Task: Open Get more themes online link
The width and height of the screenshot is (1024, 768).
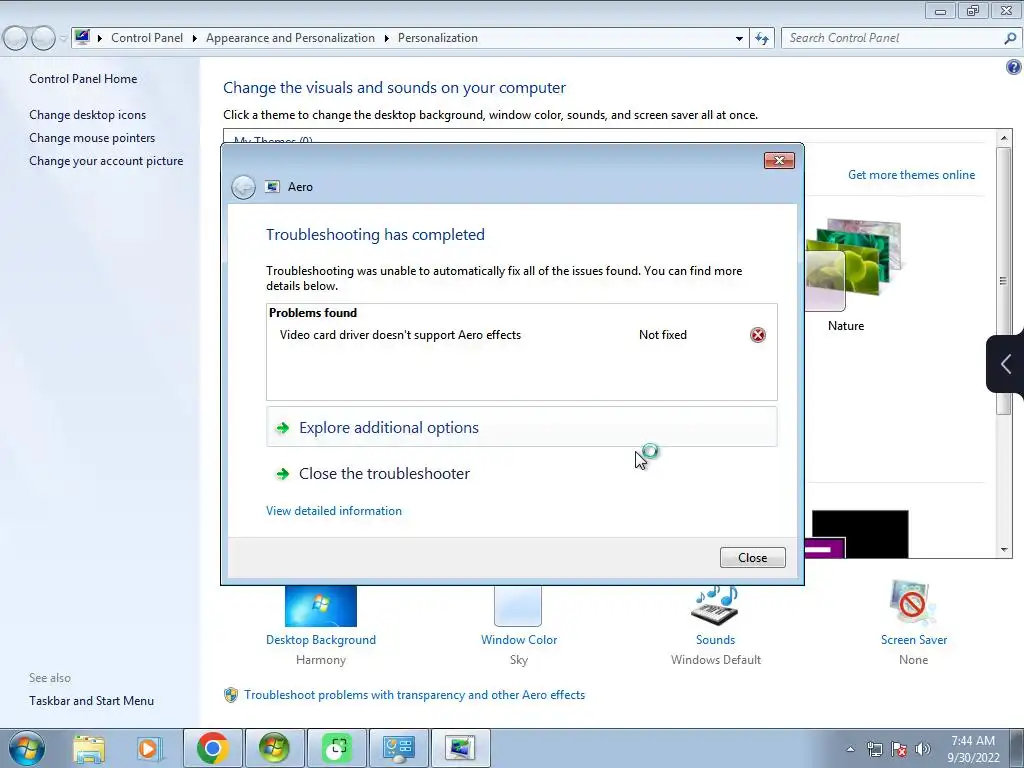Action: coord(911,175)
